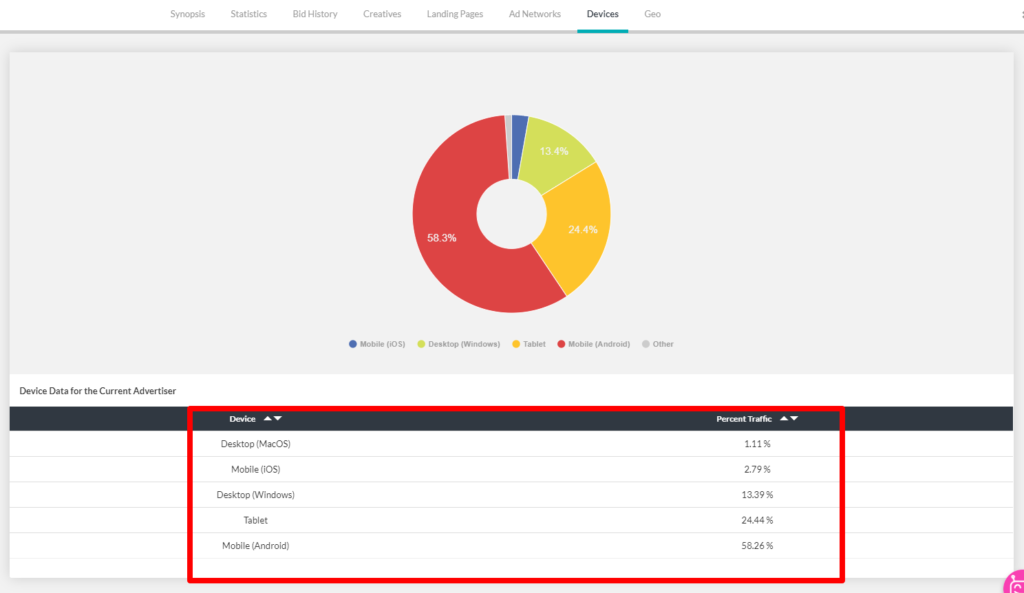
Task: Sort Percent Traffic descending with down arrow
Action: coord(795,419)
